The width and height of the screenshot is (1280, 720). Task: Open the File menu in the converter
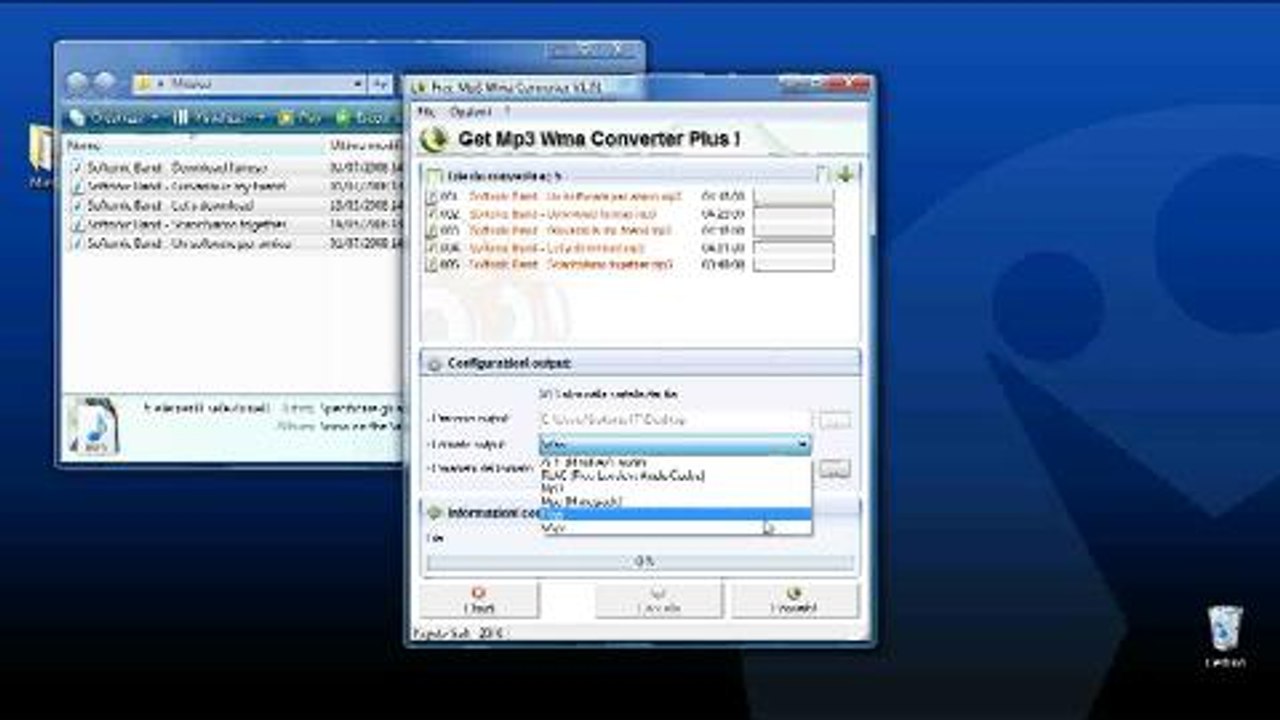(426, 111)
